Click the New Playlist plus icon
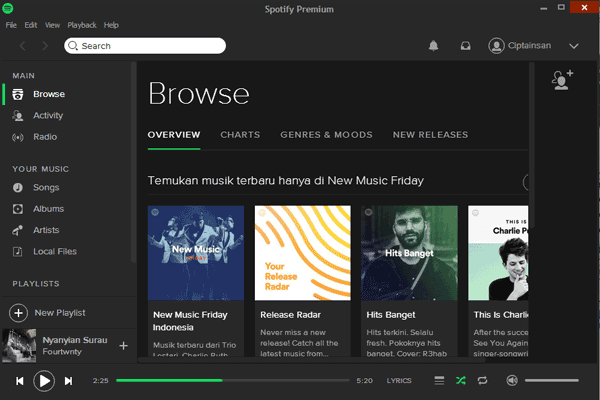 18,313
